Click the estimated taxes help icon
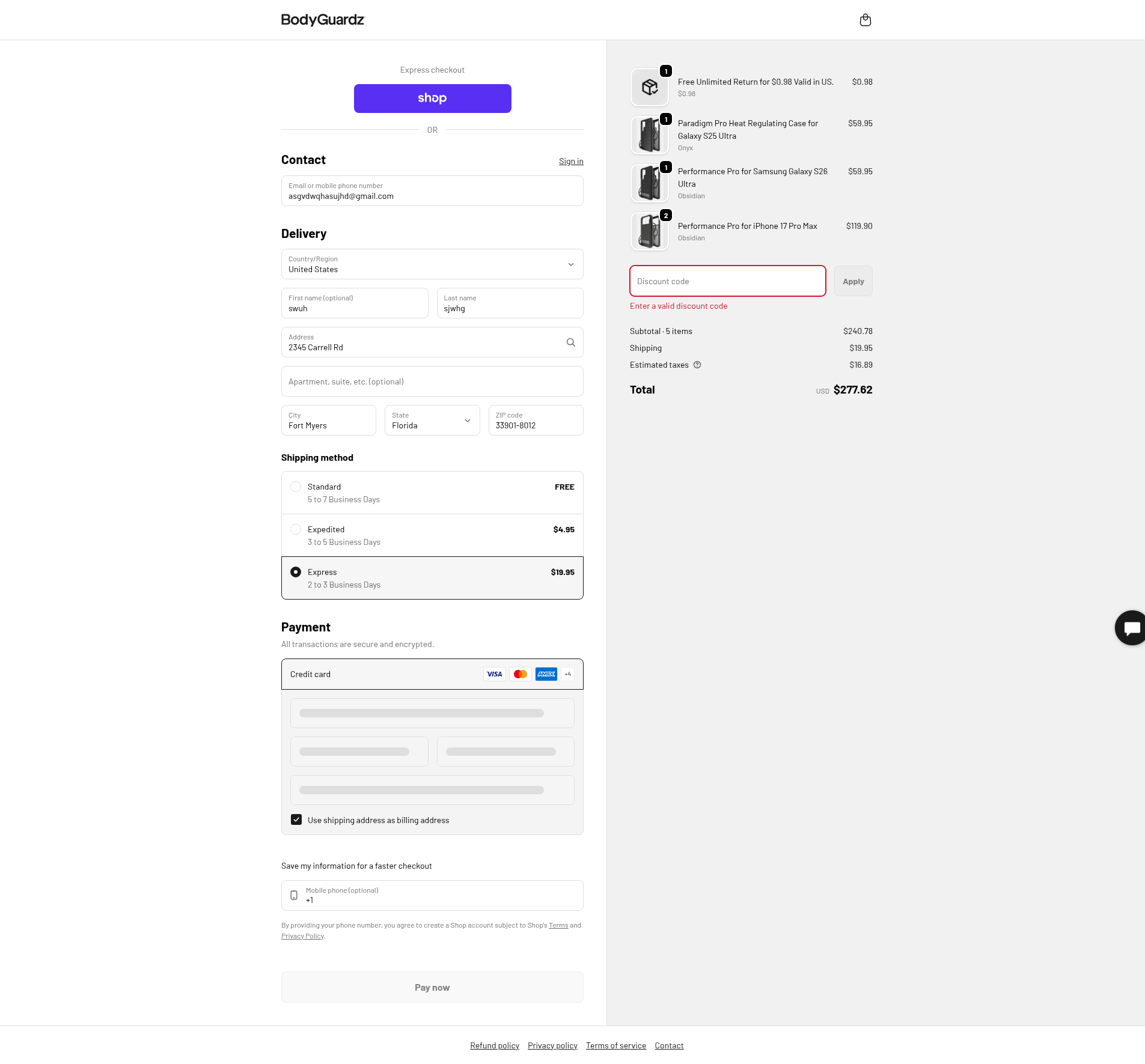The image size is (1145, 1064). coord(697,365)
